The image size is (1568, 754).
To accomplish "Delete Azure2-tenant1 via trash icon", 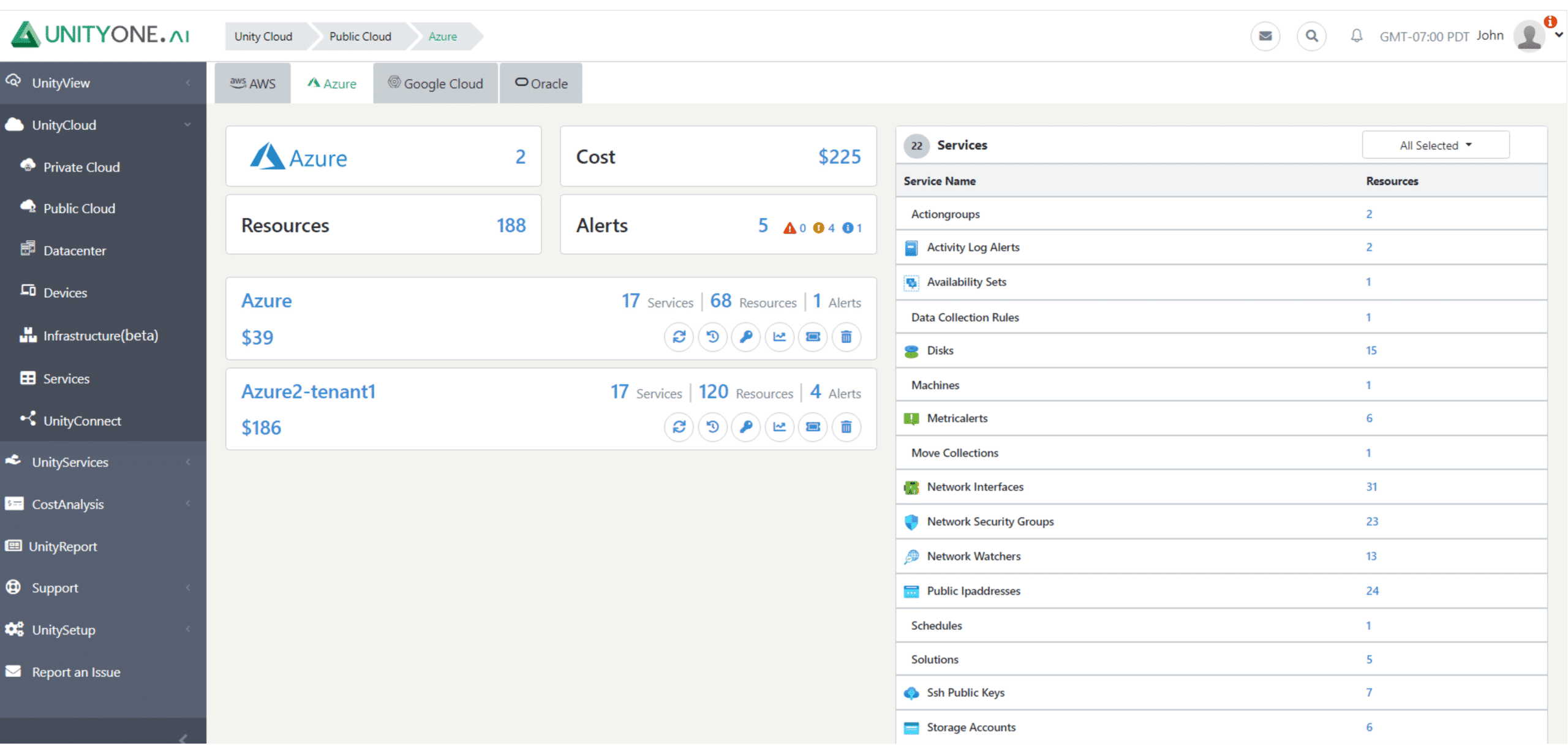I will coord(846,427).
